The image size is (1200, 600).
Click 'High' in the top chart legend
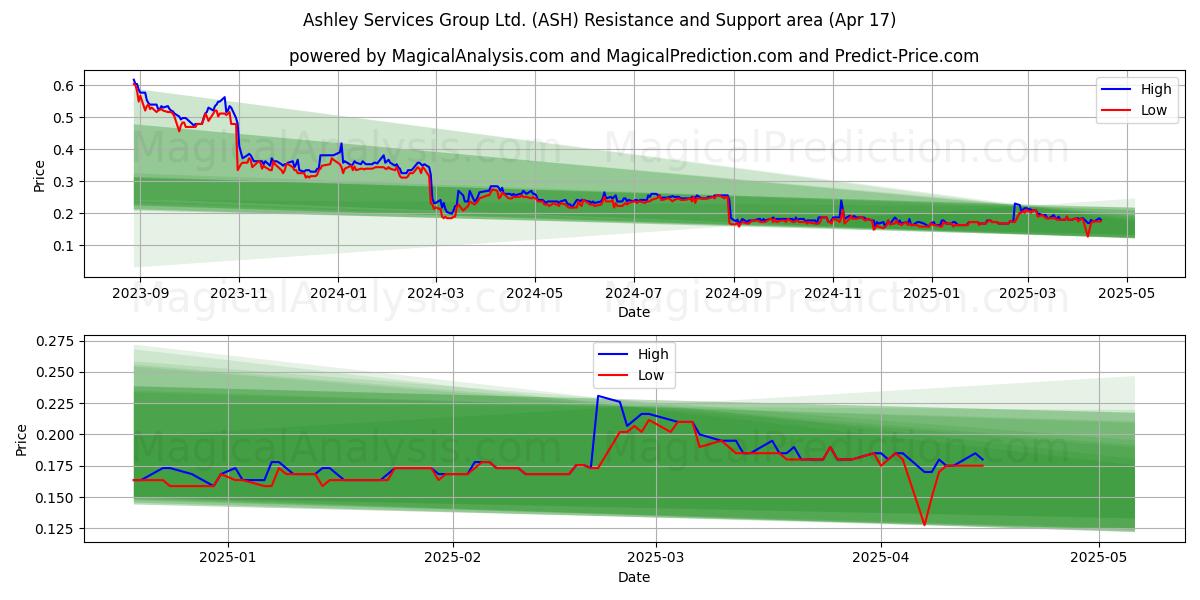[1156, 89]
